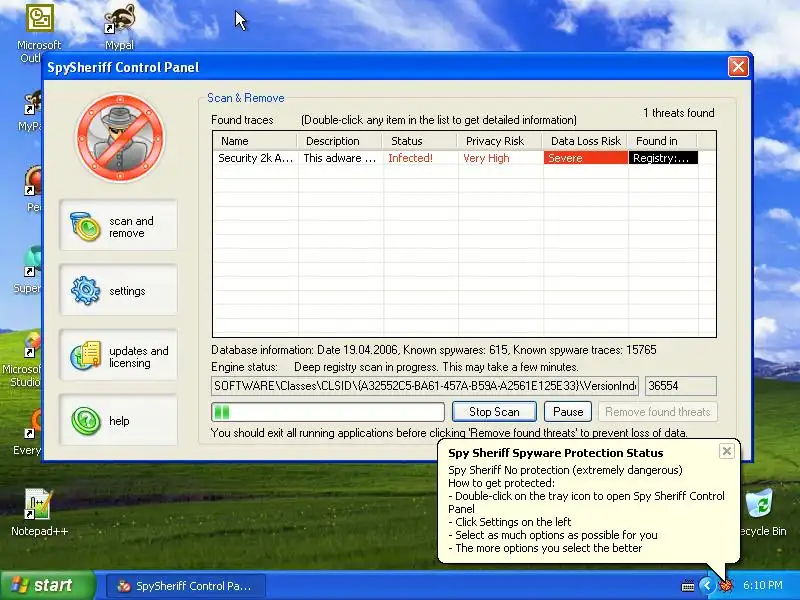Sort list by Description column header
800x600 pixels.
(339, 141)
